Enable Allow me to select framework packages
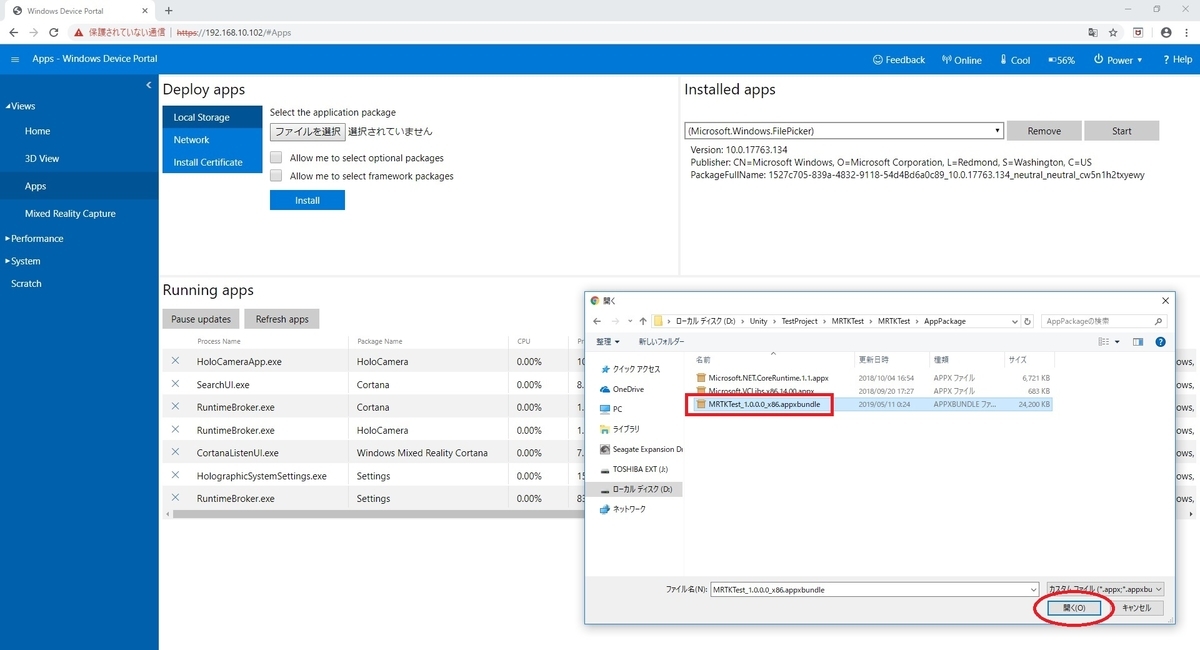The width and height of the screenshot is (1200, 650). click(276, 175)
